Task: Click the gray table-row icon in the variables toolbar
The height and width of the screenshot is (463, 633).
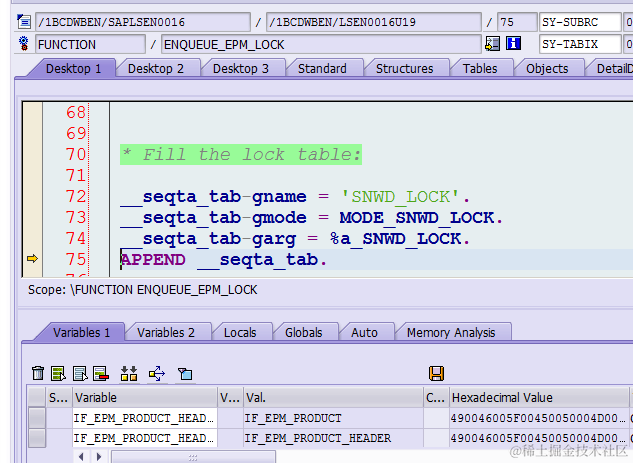Action: (80, 373)
